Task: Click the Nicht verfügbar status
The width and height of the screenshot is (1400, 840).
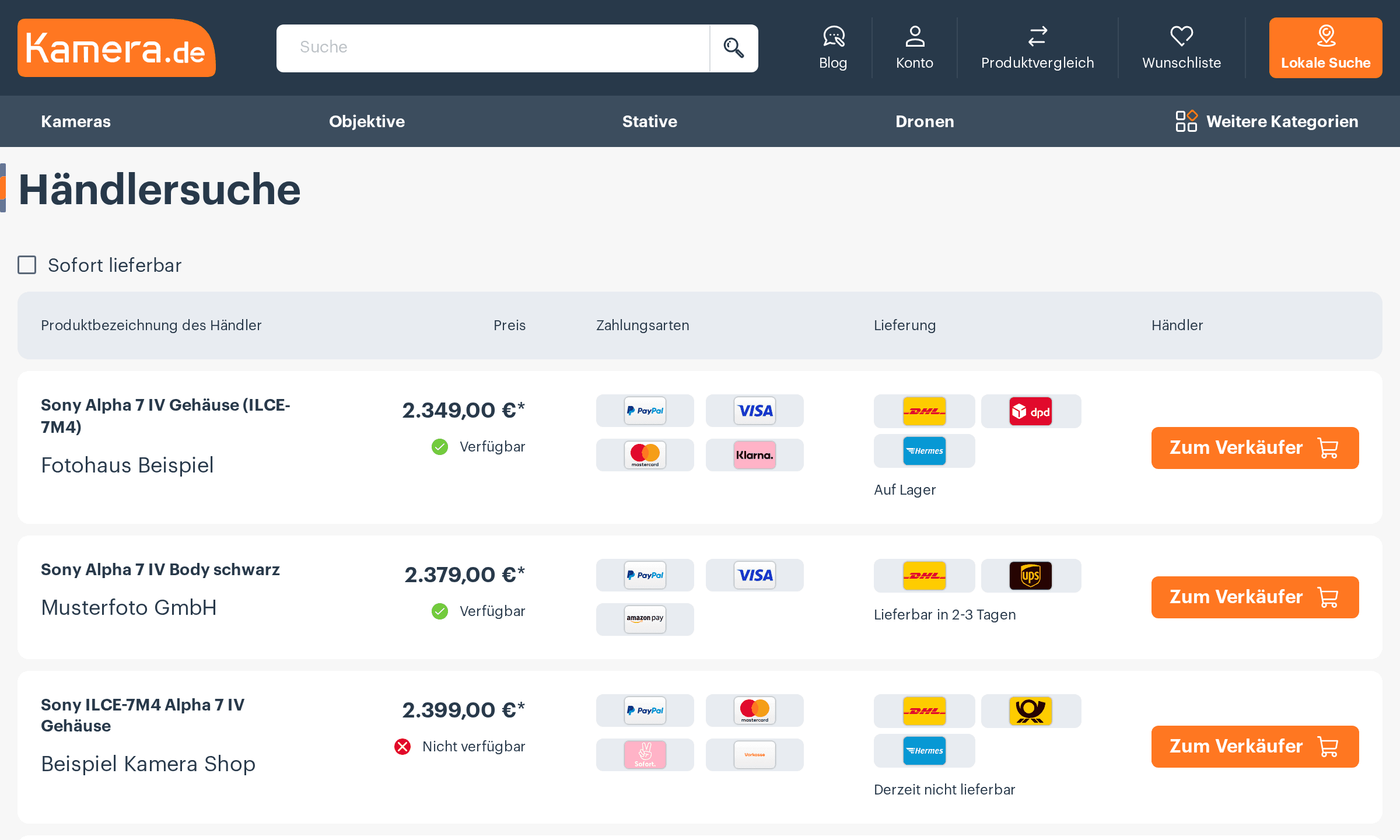Action: pos(460,747)
